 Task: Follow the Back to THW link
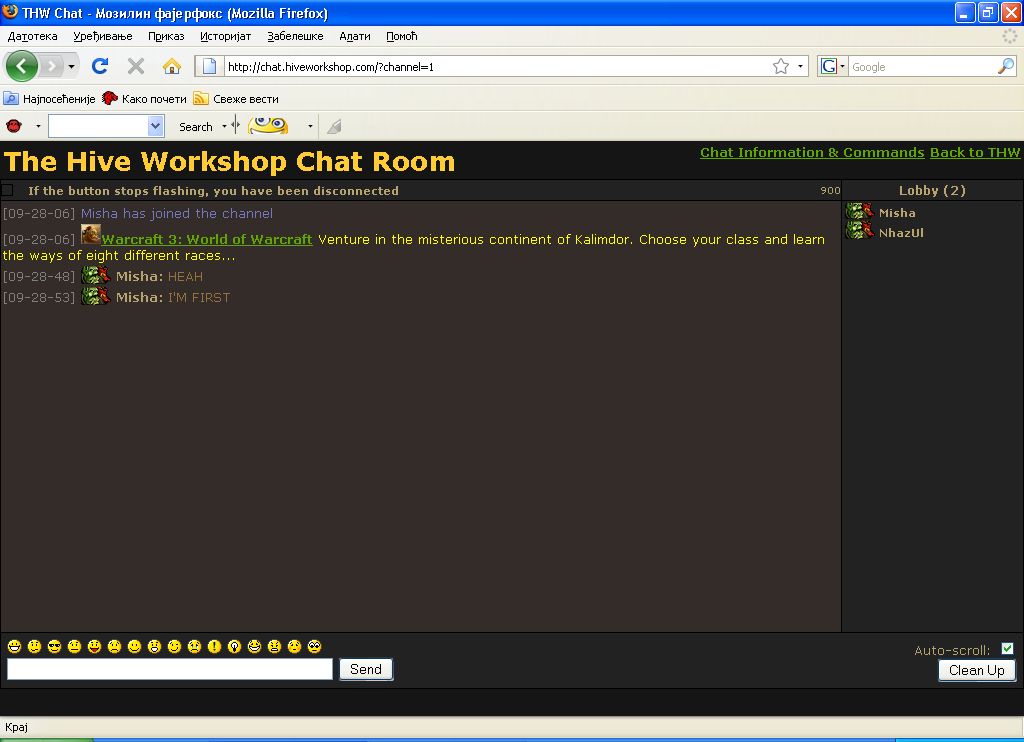[x=974, y=152]
